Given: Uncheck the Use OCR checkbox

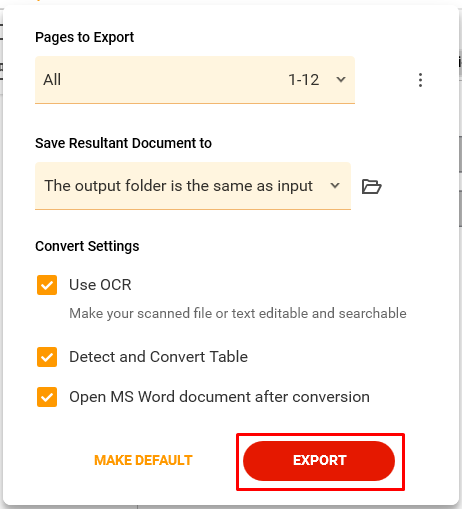Looking at the screenshot, I should 47,285.
